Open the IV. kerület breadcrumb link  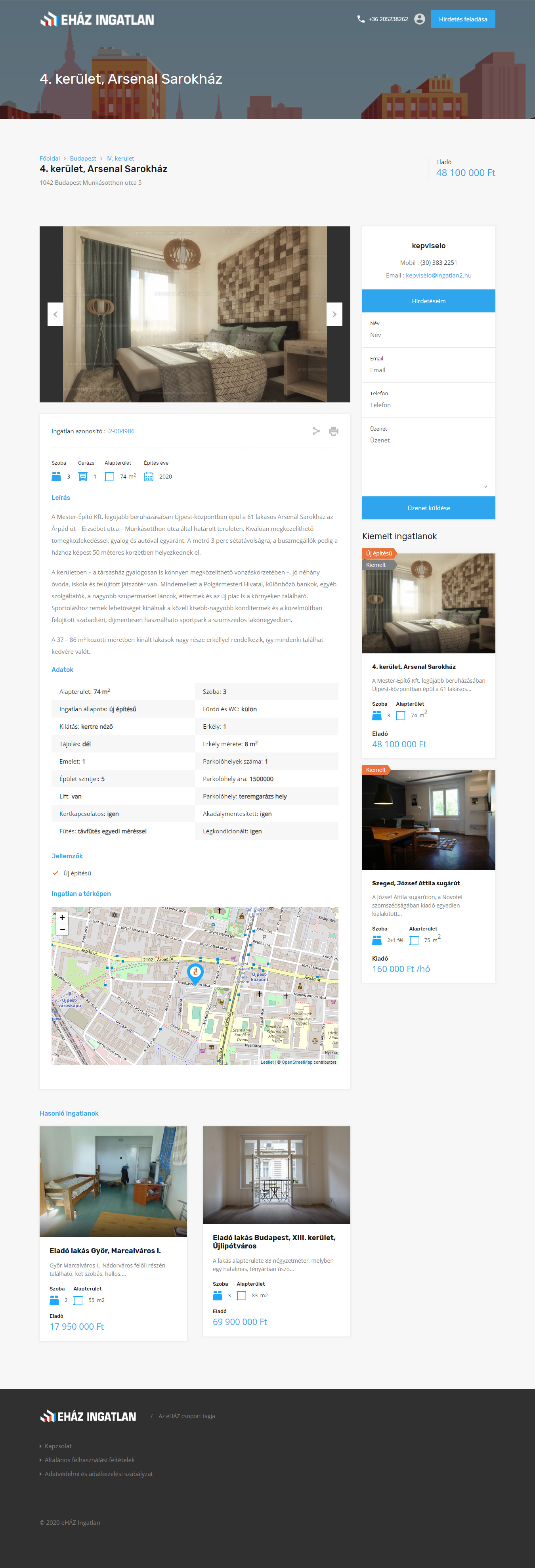coord(120,158)
